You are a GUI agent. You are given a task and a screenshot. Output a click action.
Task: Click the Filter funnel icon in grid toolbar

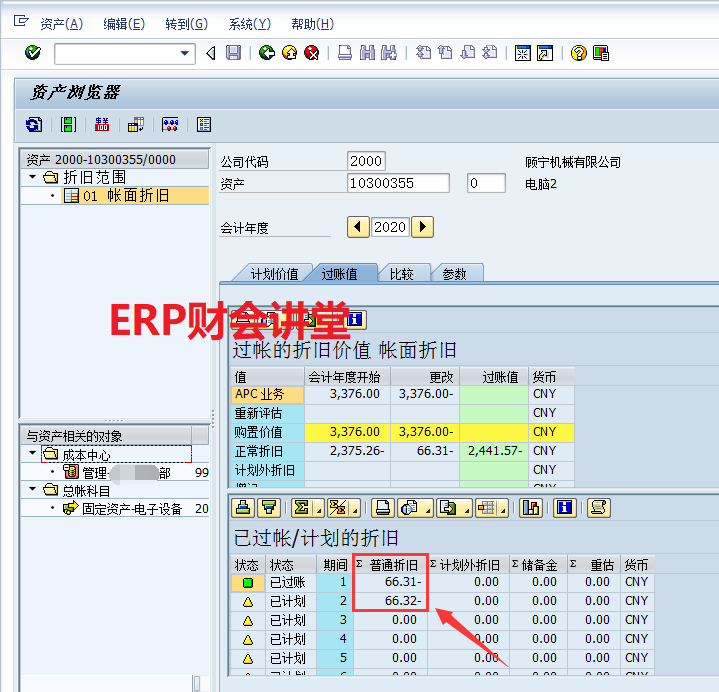[268, 507]
